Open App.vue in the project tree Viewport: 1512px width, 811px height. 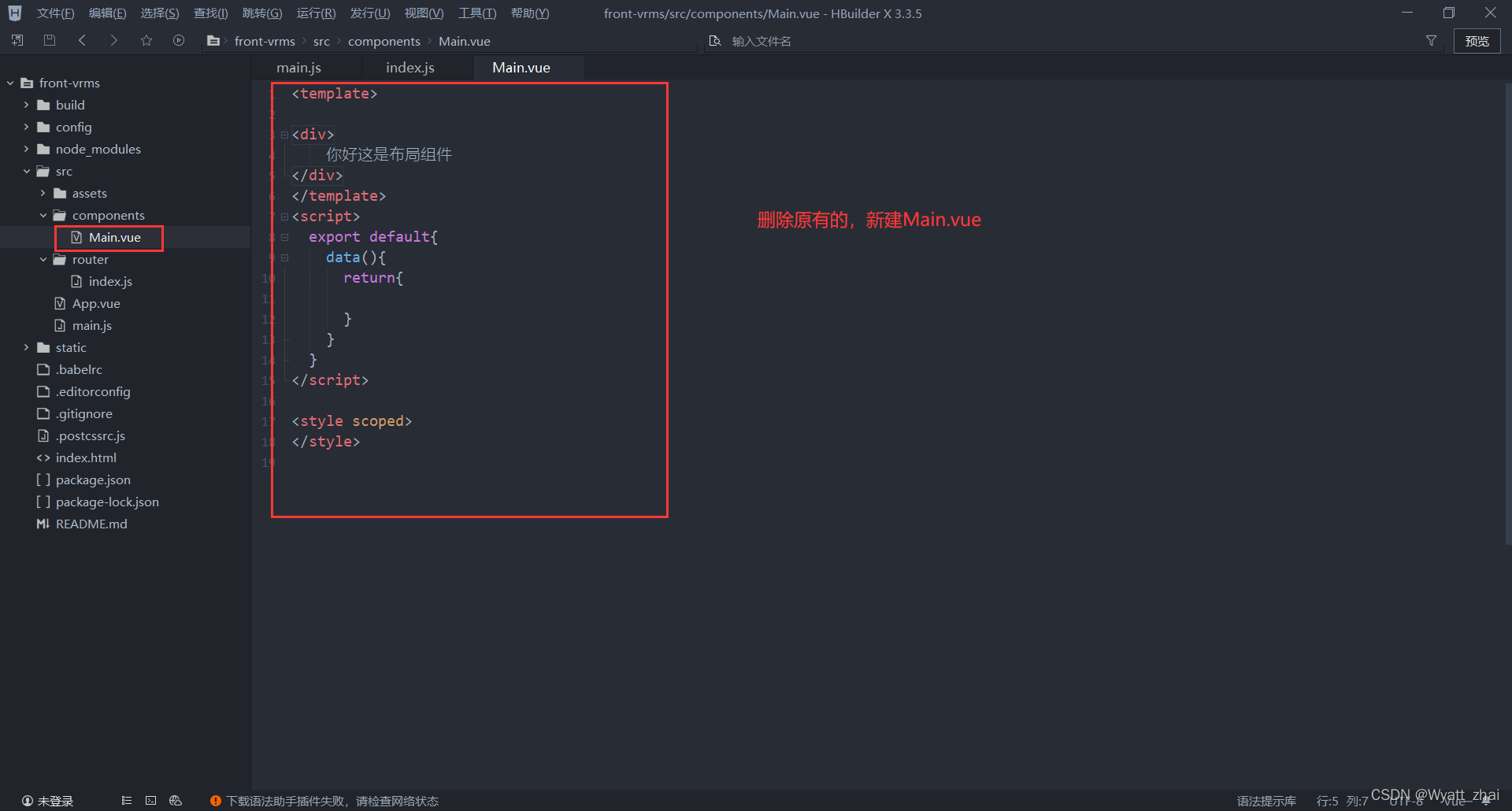pos(96,303)
